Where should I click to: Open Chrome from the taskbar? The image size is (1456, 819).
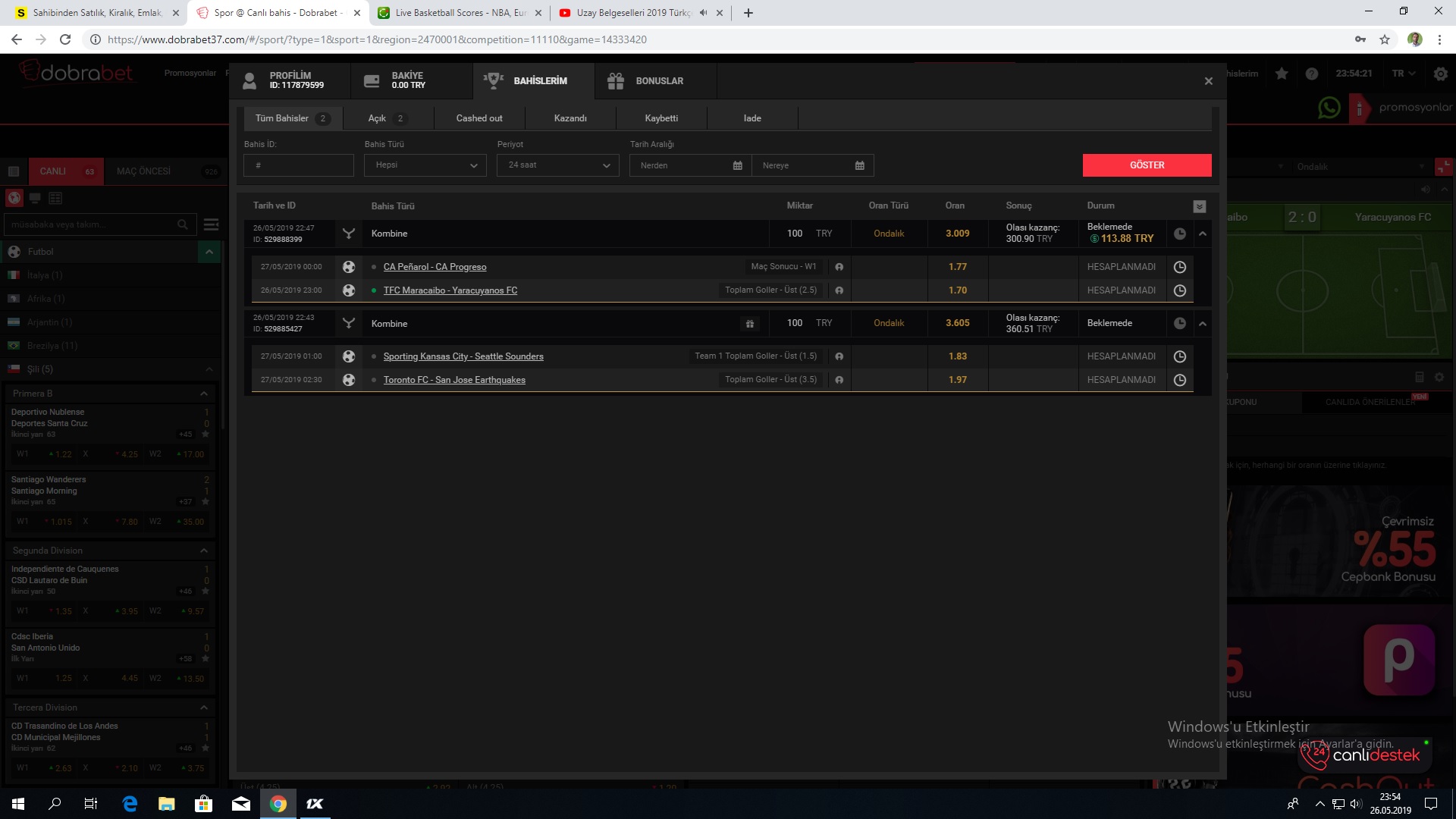click(278, 804)
